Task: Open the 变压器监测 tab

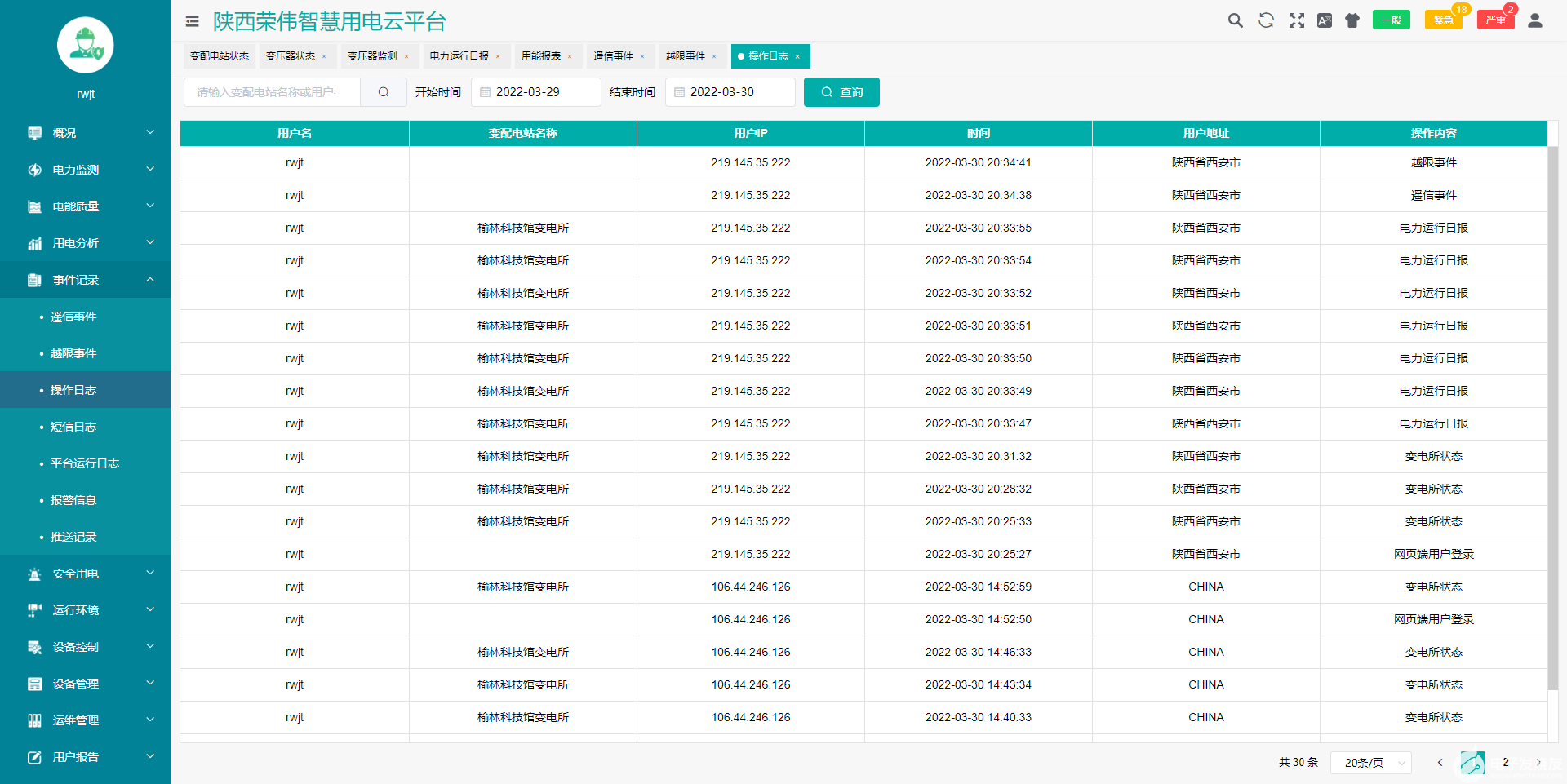Action: tap(372, 56)
